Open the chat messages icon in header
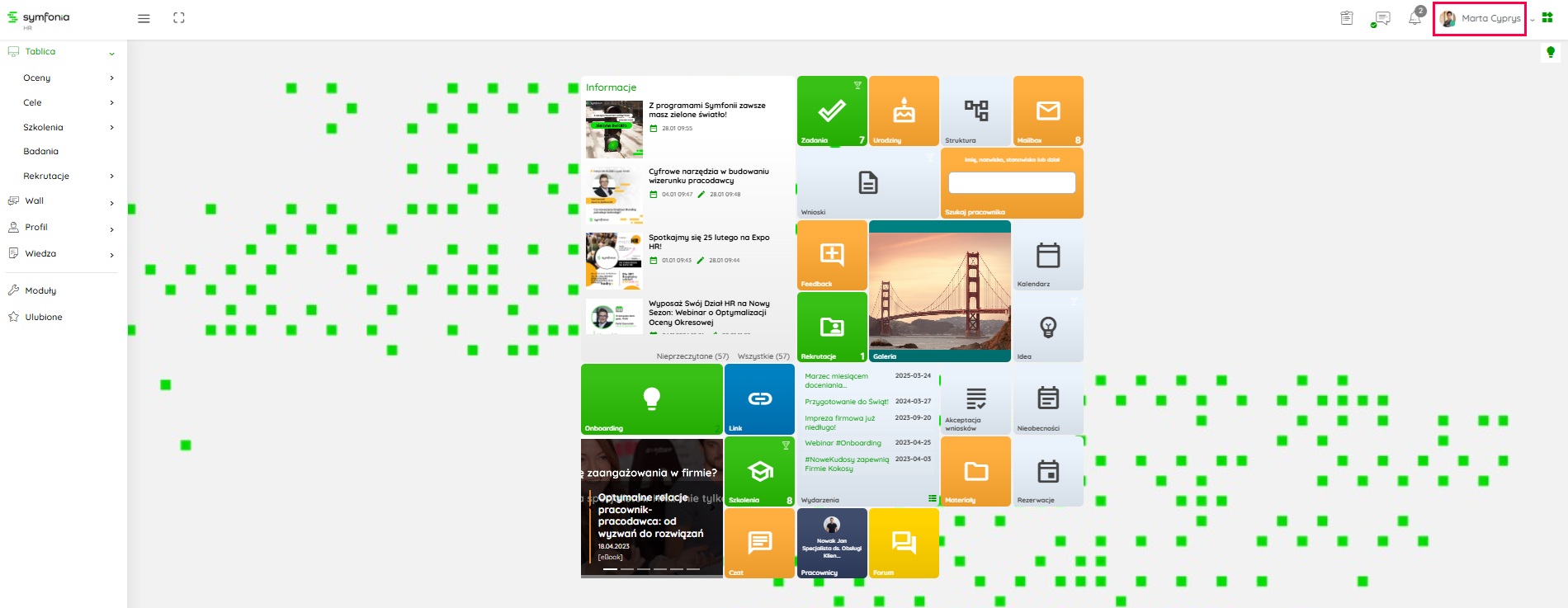1568x608 pixels. coord(1381,18)
